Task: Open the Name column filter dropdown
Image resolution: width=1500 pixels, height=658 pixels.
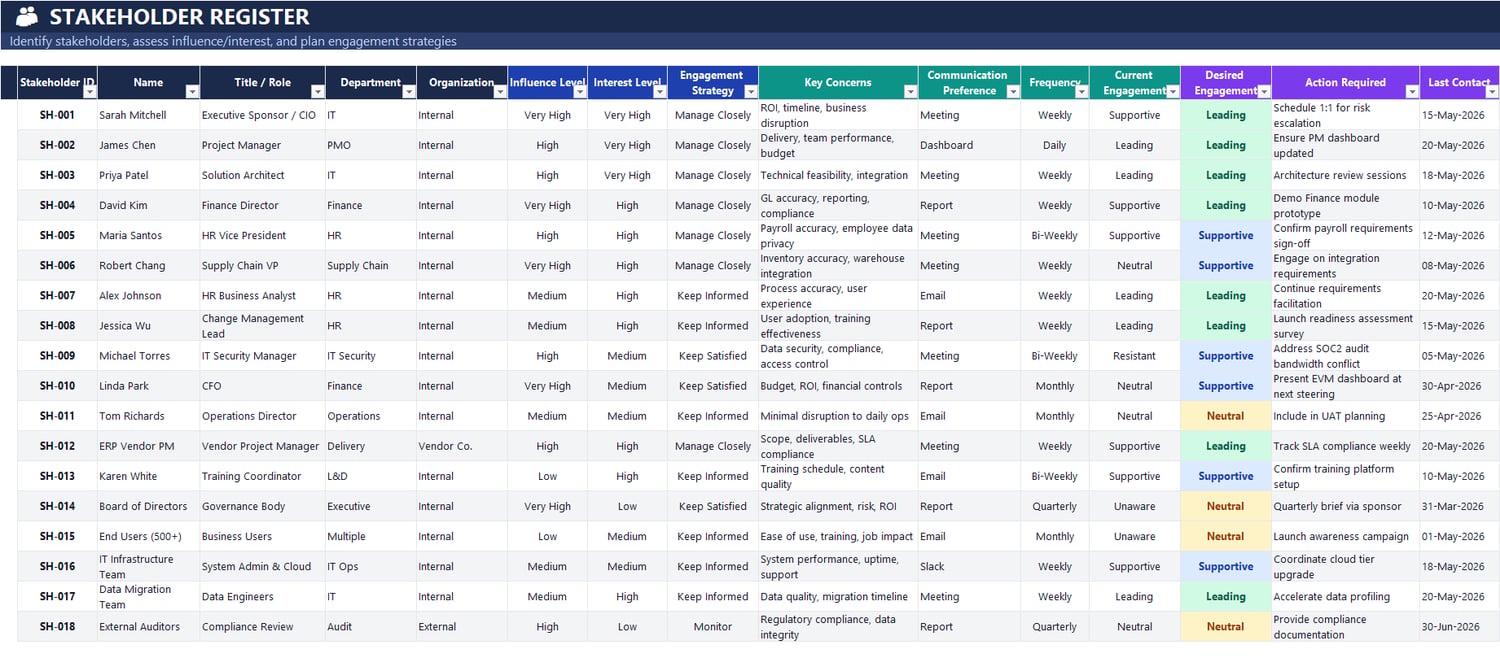Action: coord(192,92)
